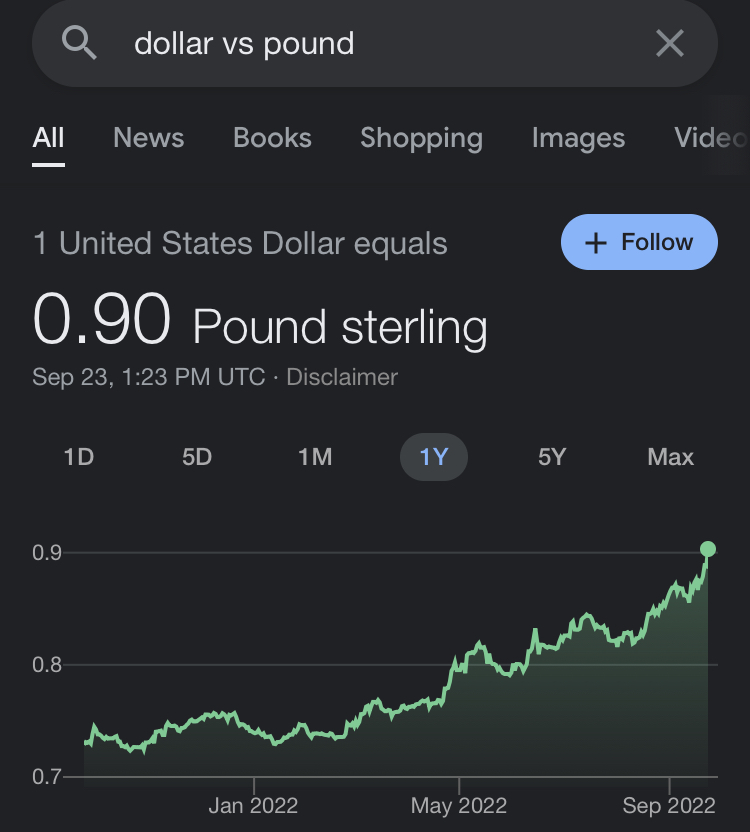The height and width of the screenshot is (832, 750).
Task: Select the All results tab
Action: [48, 138]
